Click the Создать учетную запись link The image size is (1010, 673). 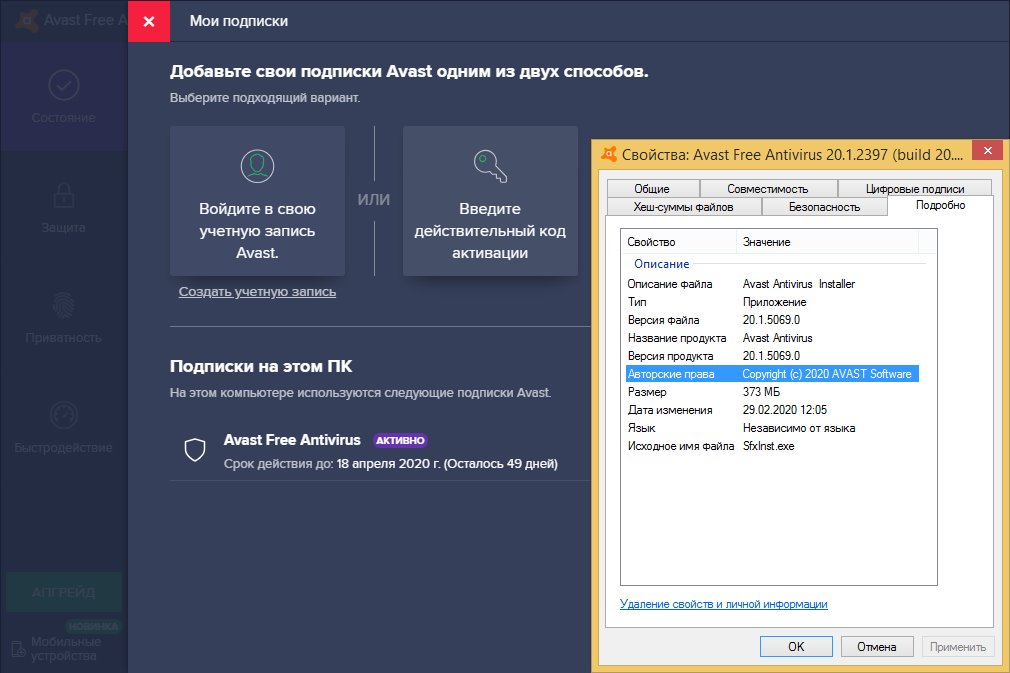coord(257,292)
